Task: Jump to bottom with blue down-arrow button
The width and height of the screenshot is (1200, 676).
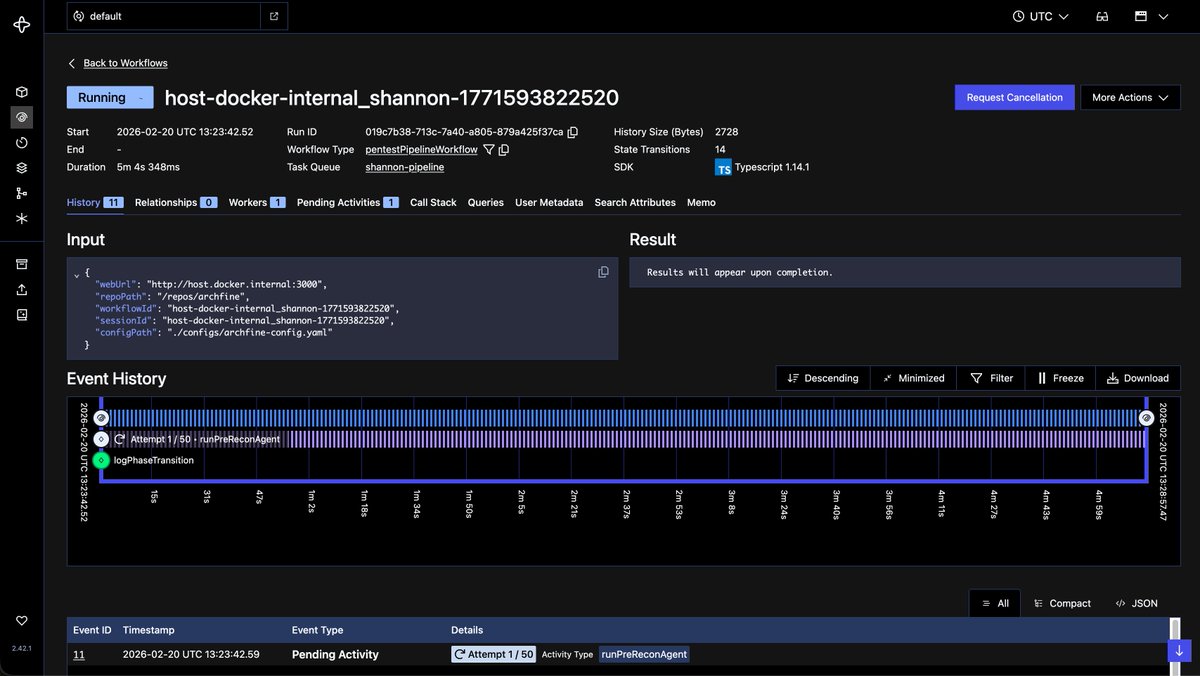Action: pyautogui.click(x=1179, y=651)
